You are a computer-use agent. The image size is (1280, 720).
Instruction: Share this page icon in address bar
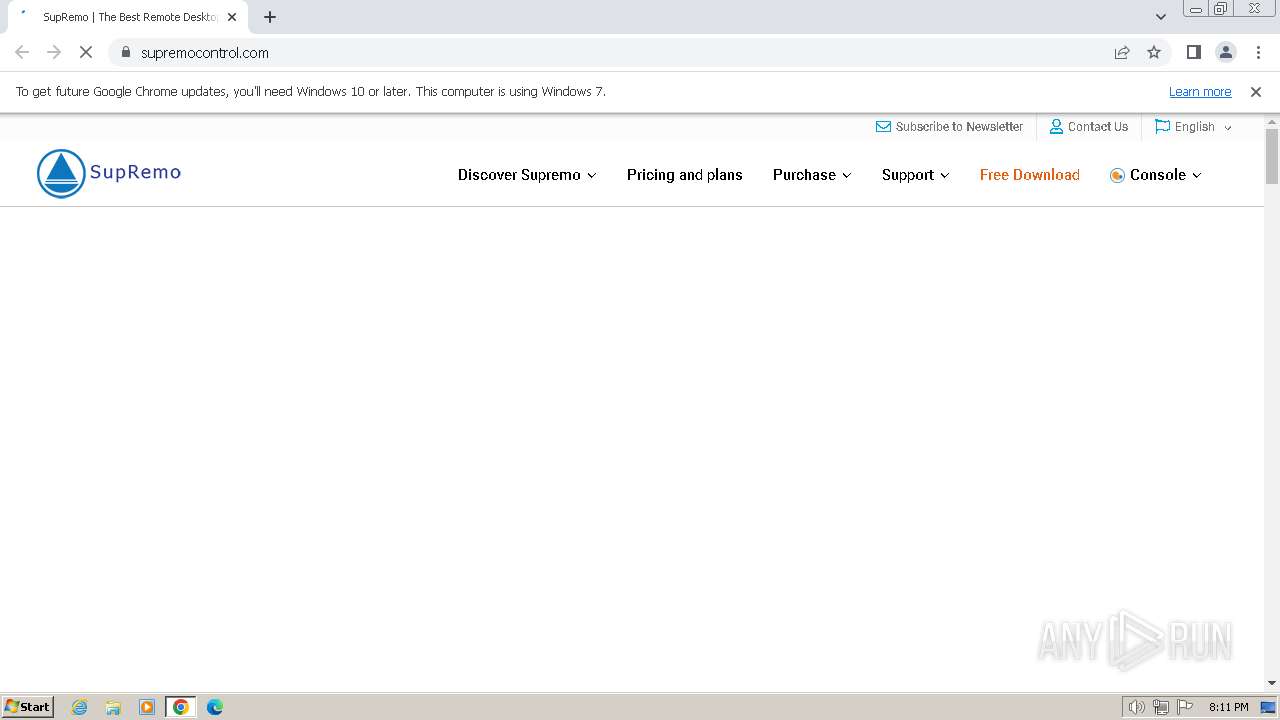tap(1122, 52)
